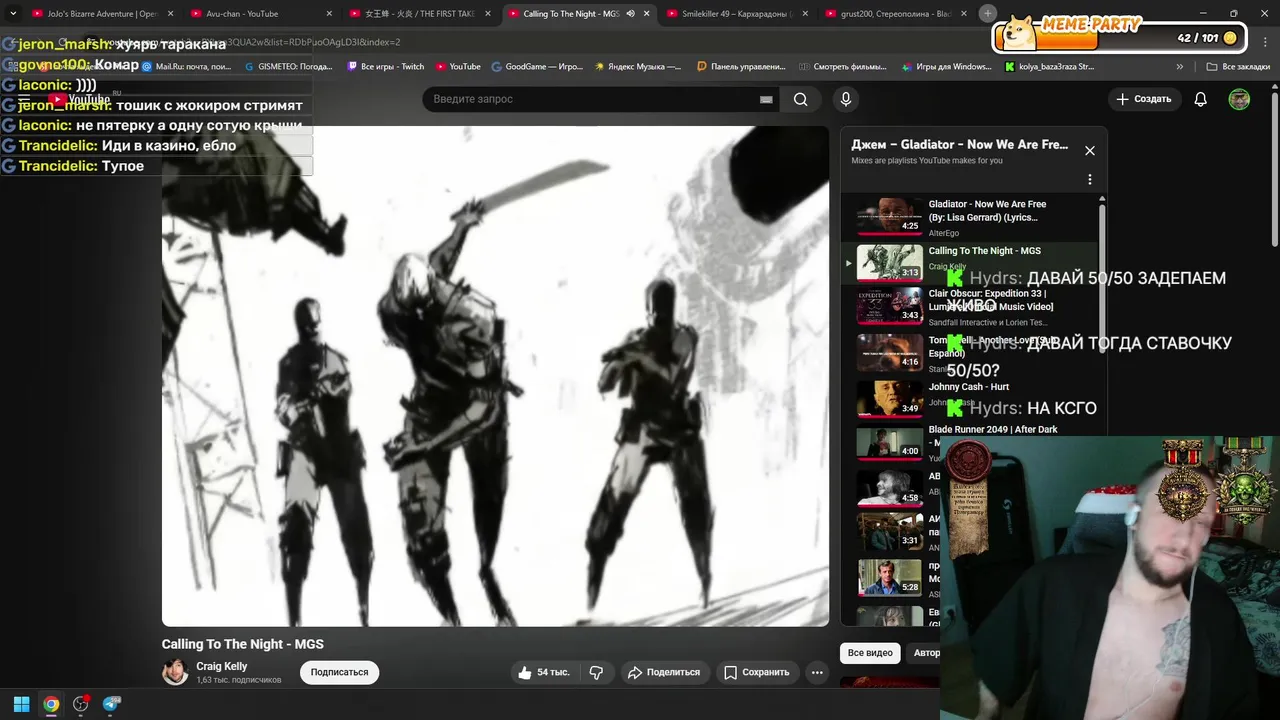Subscribe with Подписаться button
The image size is (1280, 720).
[x=339, y=672]
